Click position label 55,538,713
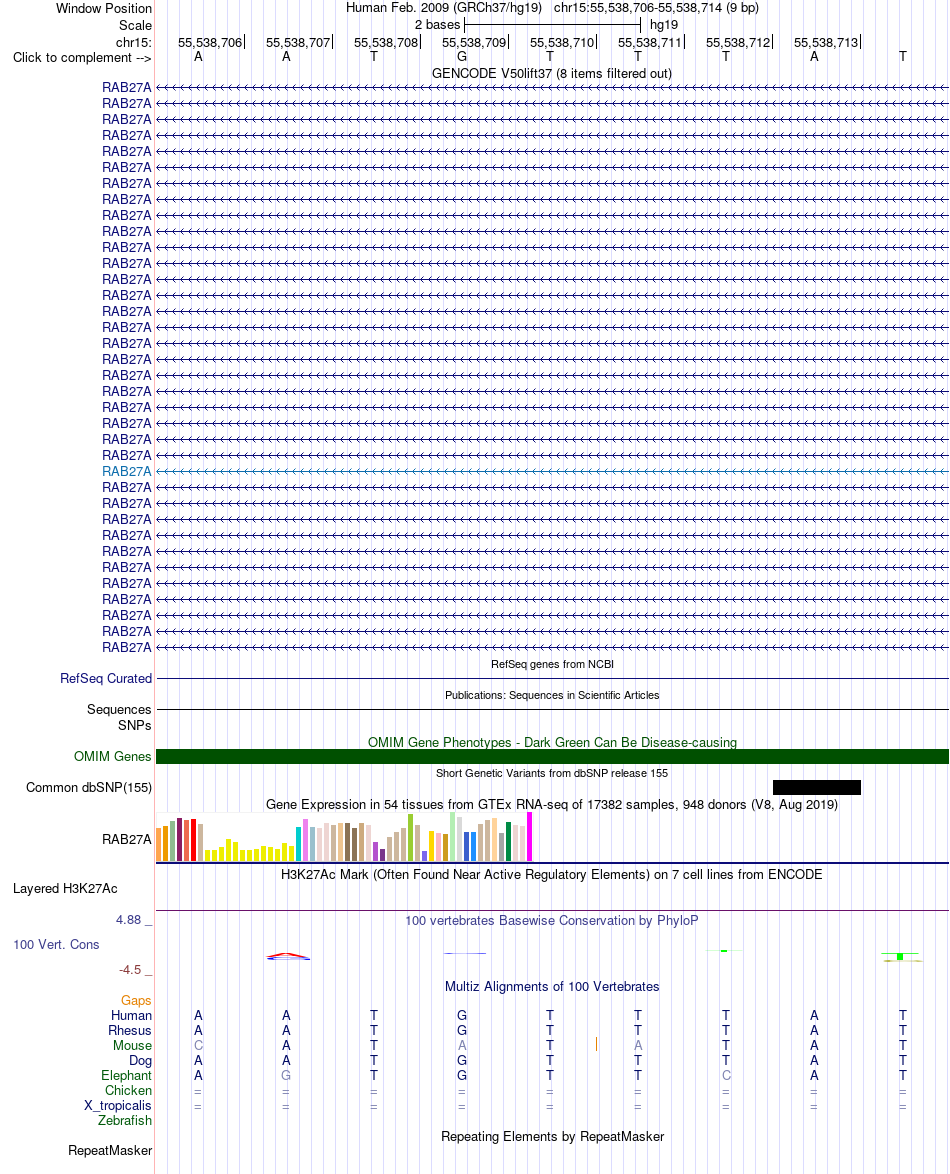Screen dimensions: 950x1174 826,43
